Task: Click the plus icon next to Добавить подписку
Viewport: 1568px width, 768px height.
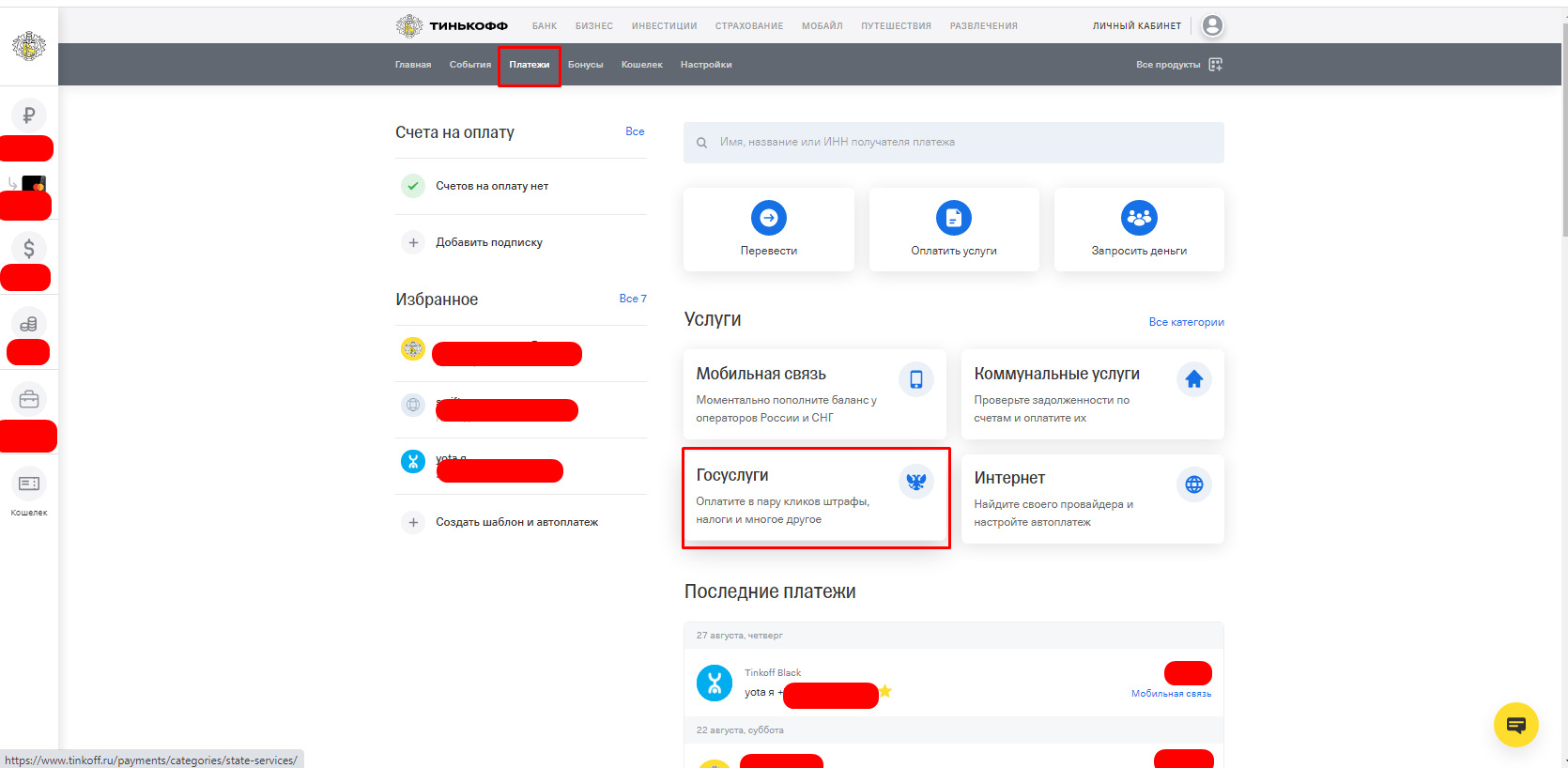Action: pos(413,242)
